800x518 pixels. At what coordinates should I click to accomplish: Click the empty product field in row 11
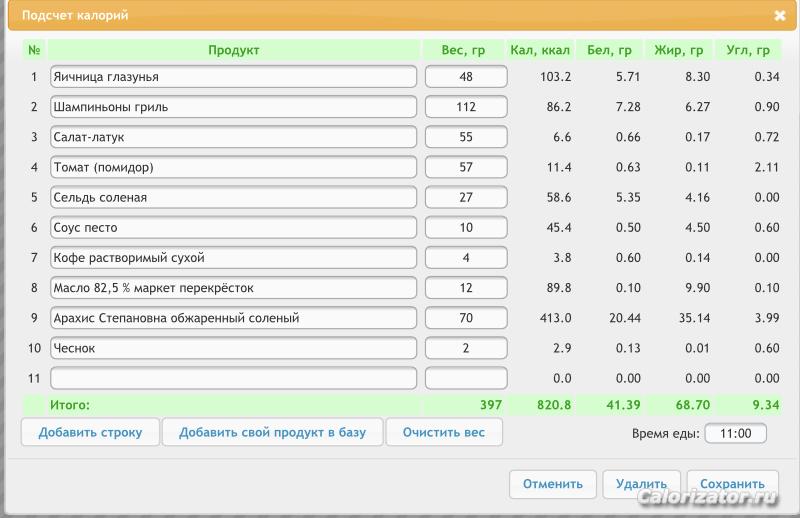click(233, 378)
